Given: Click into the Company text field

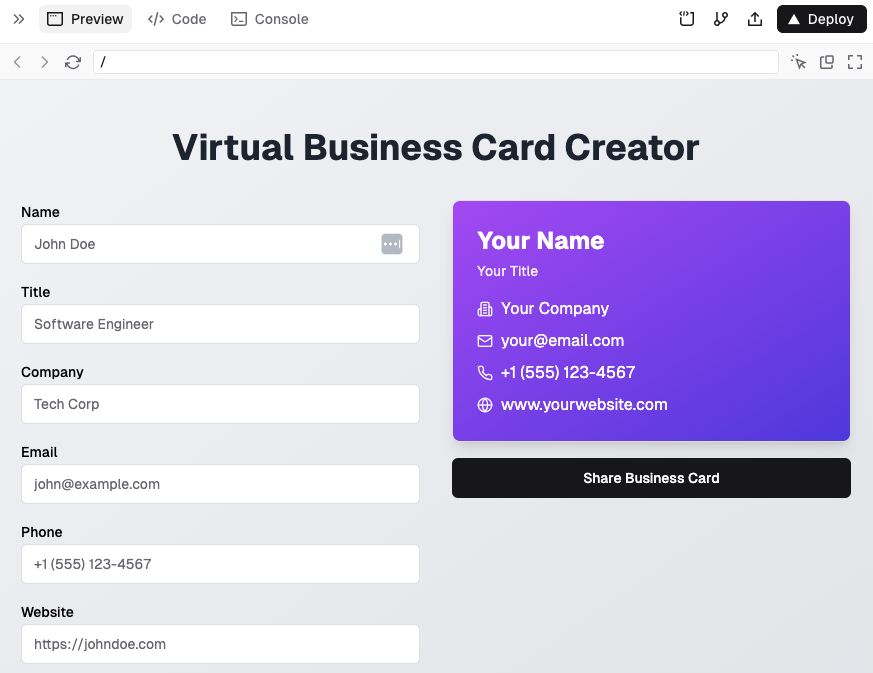Looking at the screenshot, I should click(x=220, y=404).
